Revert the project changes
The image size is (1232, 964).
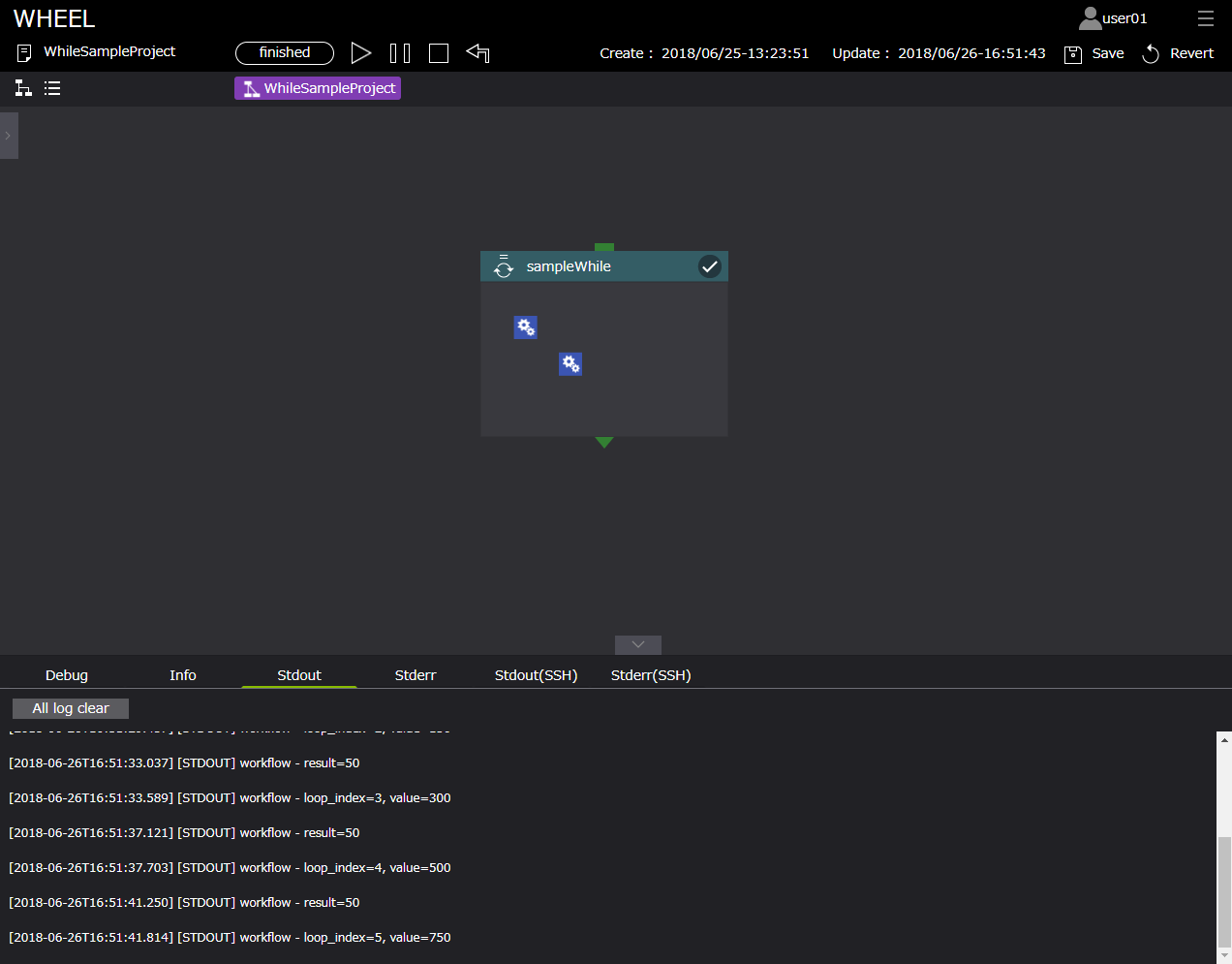[1178, 53]
